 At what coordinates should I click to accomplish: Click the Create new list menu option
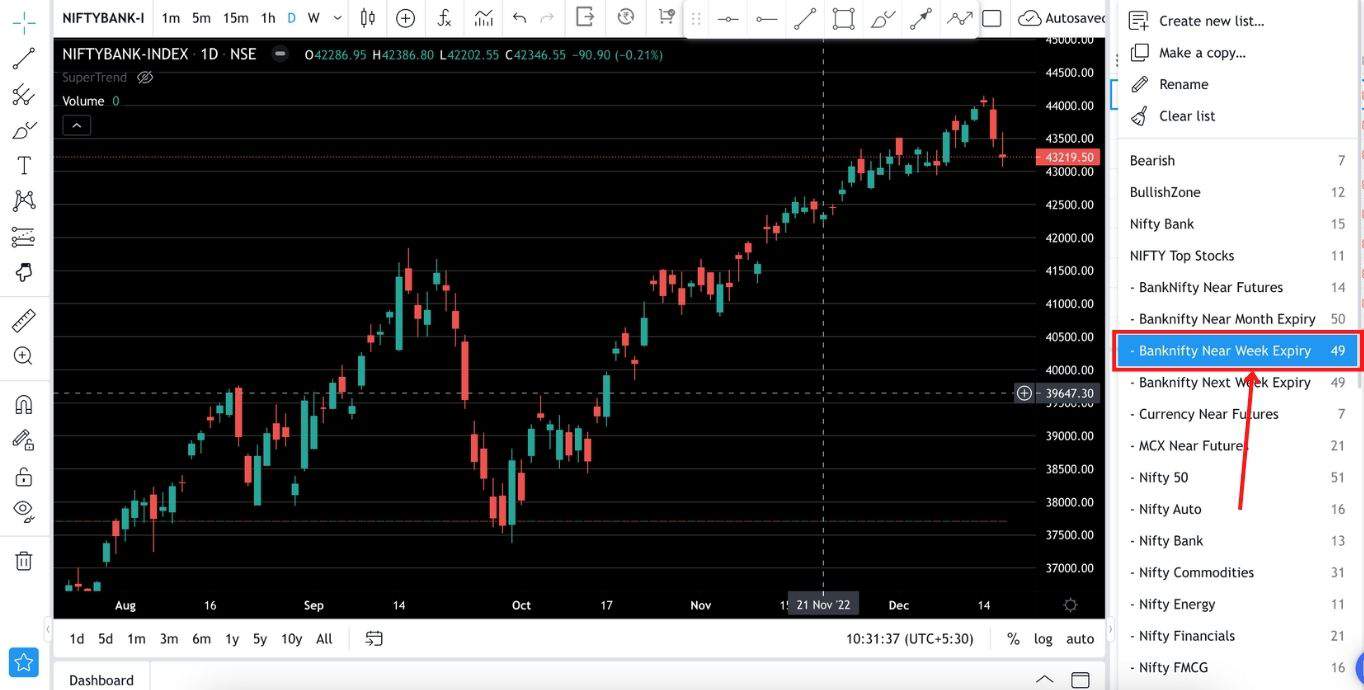coord(1208,20)
